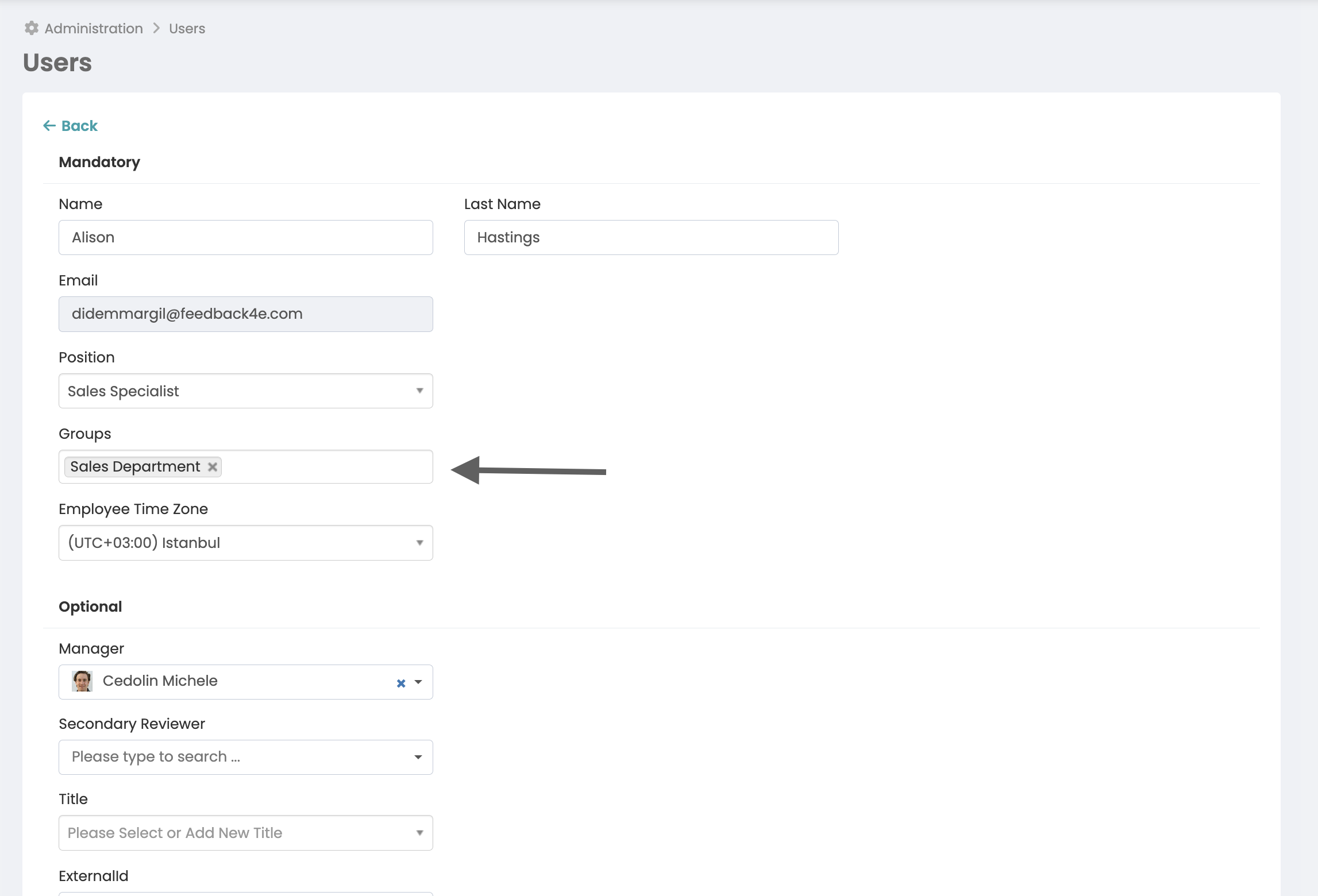Click the Back link
Viewport: 1318px width, 896px height.
pos(79,126)
